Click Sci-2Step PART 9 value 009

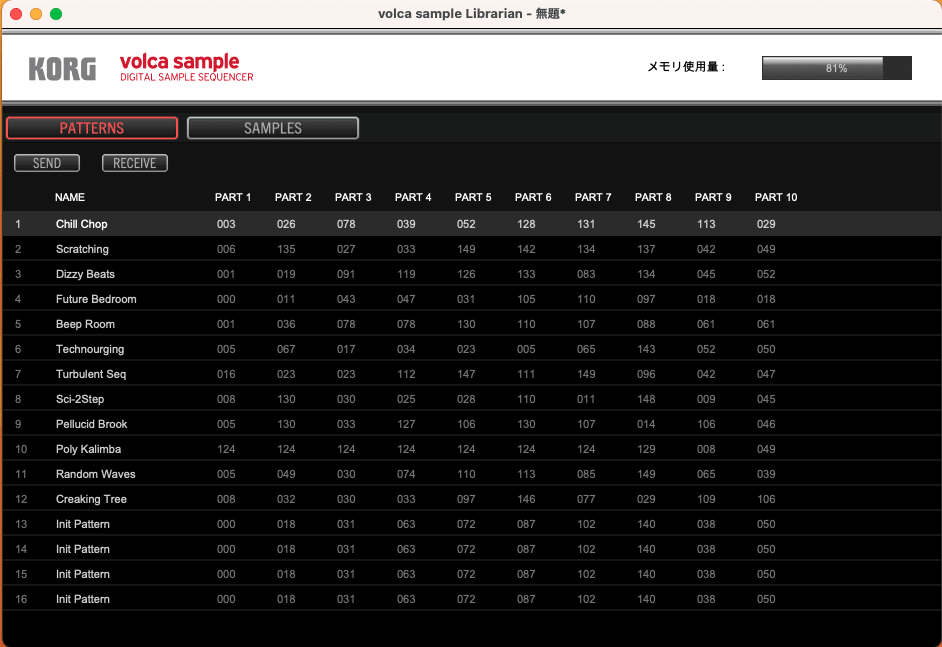[x=706, y=399]
